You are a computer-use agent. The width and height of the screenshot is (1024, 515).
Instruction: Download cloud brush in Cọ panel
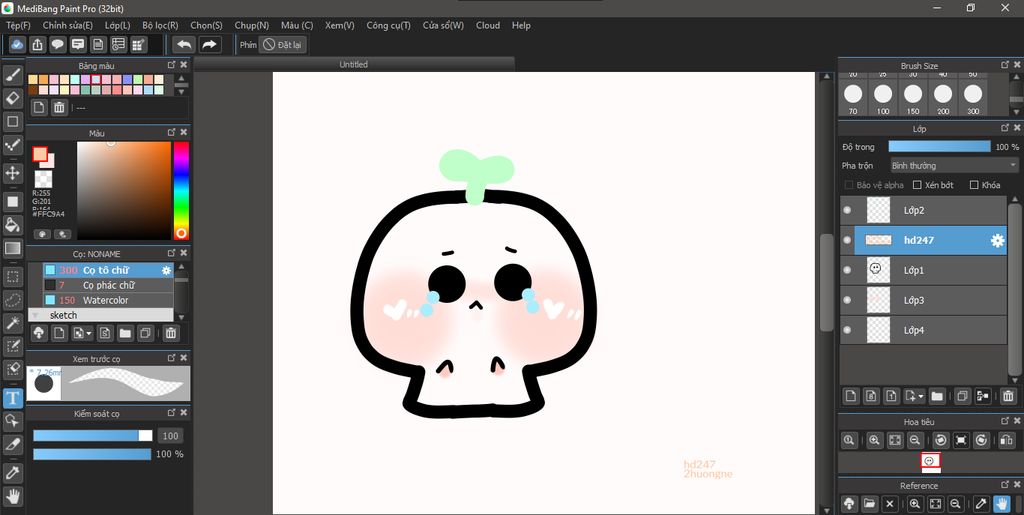pos(39,333)
